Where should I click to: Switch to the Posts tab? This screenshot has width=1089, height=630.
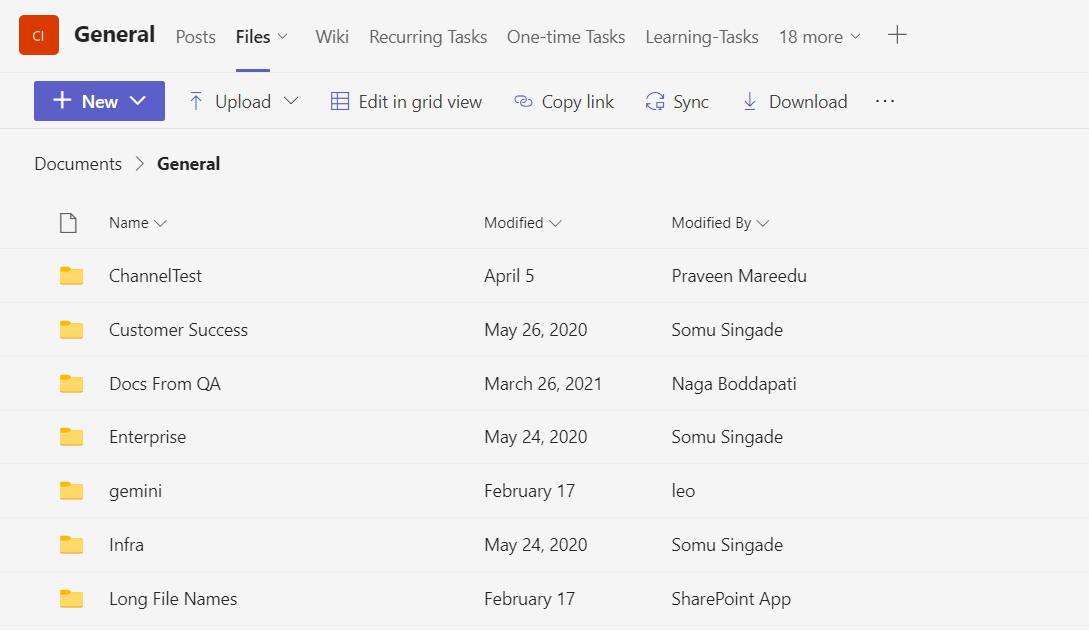click(195, 37)
